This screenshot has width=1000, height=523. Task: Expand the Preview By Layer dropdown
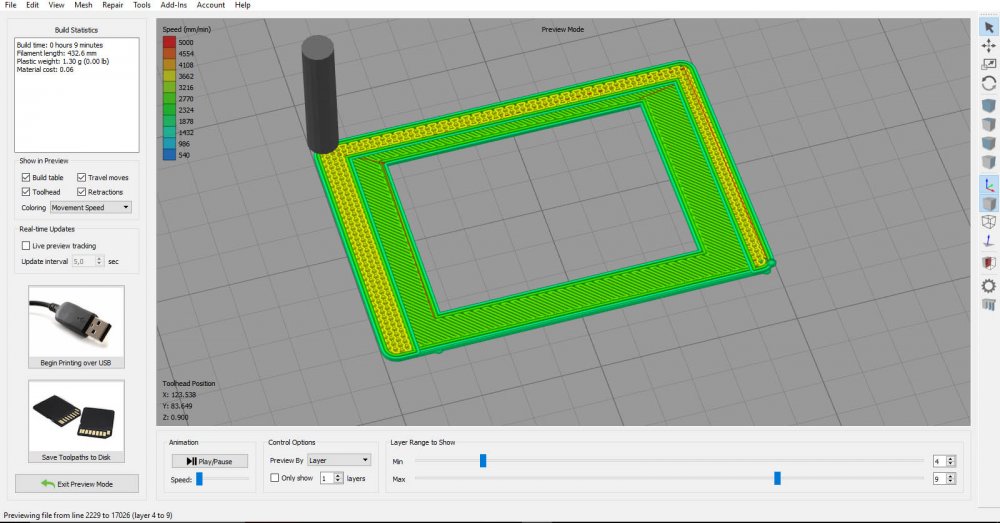(x=339, y=460)
